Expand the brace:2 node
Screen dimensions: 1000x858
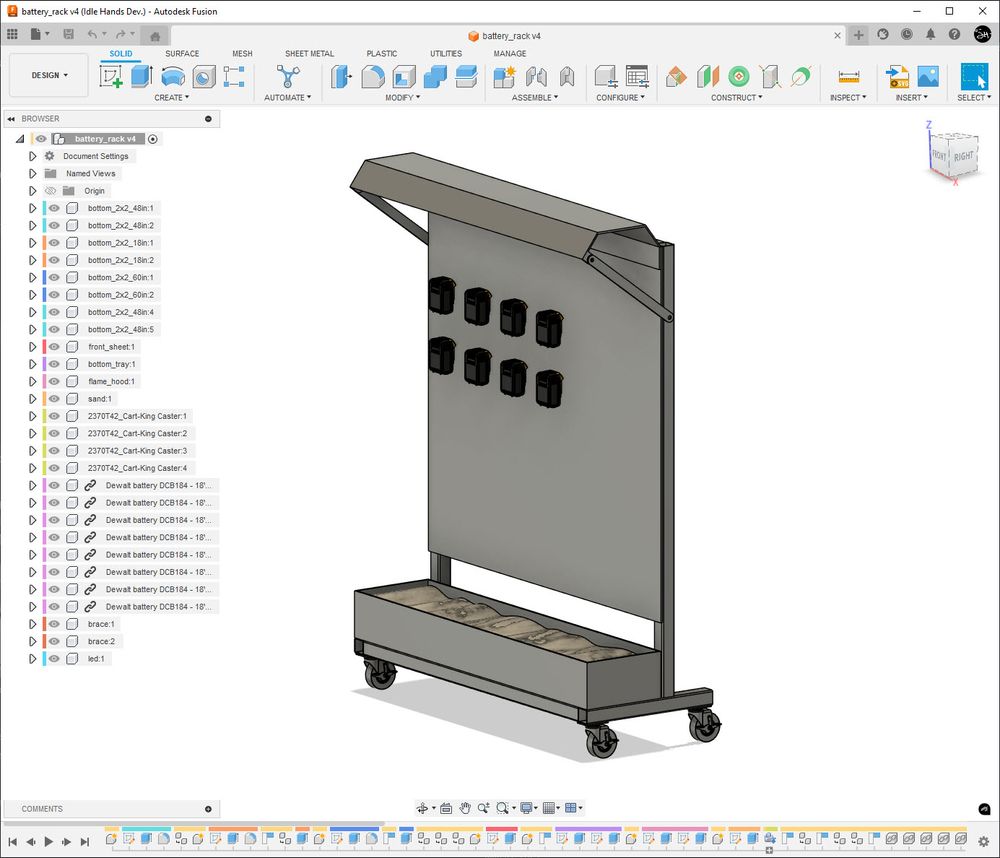tap(33, 641)
